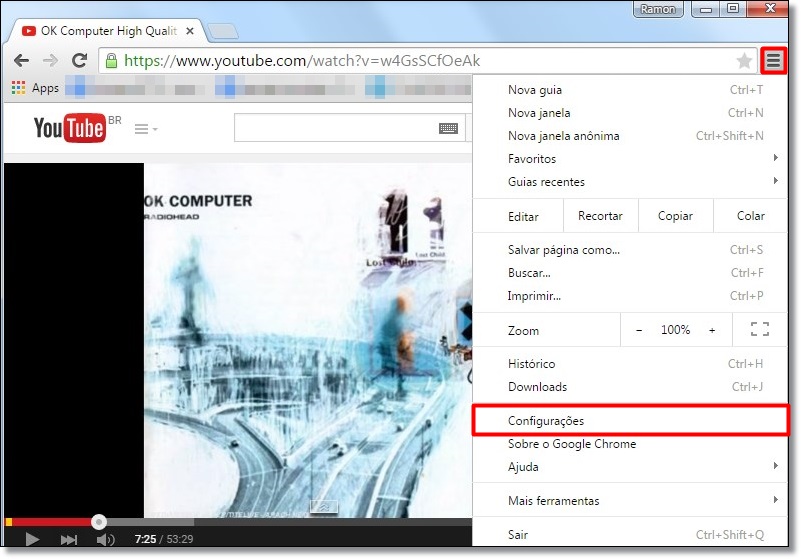Click the video progress scrubber handle

click(x=99, y=522)
